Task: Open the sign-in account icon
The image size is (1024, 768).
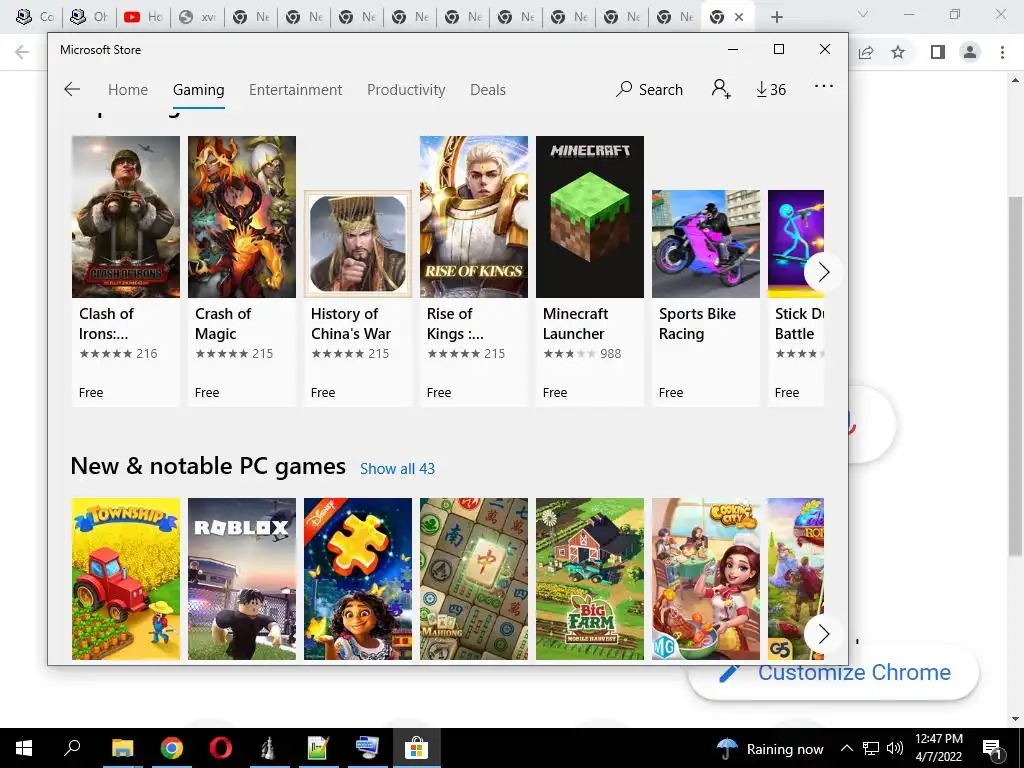Action: [x=721, y=89]
